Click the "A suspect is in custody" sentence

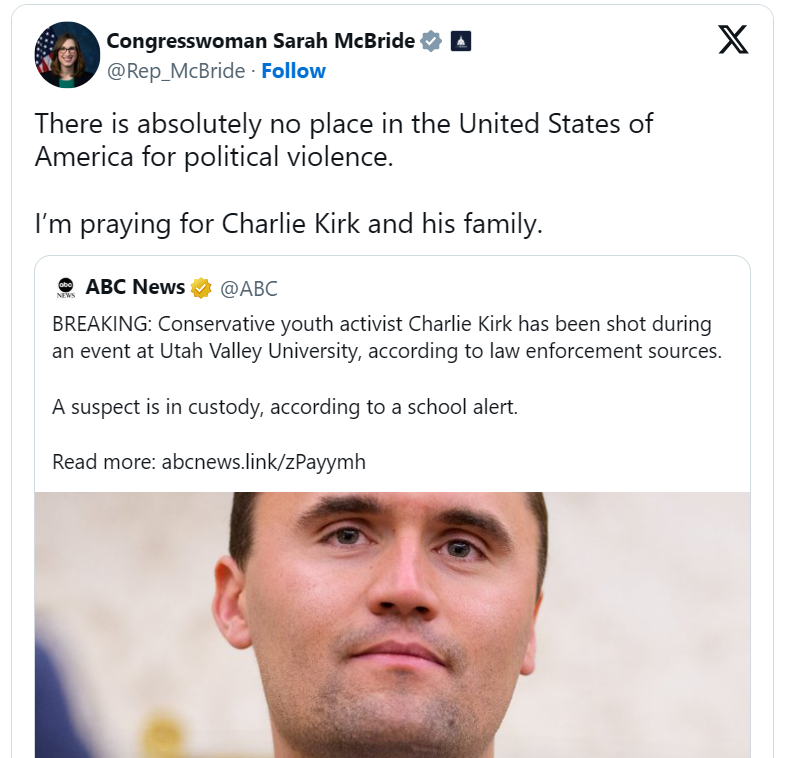[x=285, y=408]
